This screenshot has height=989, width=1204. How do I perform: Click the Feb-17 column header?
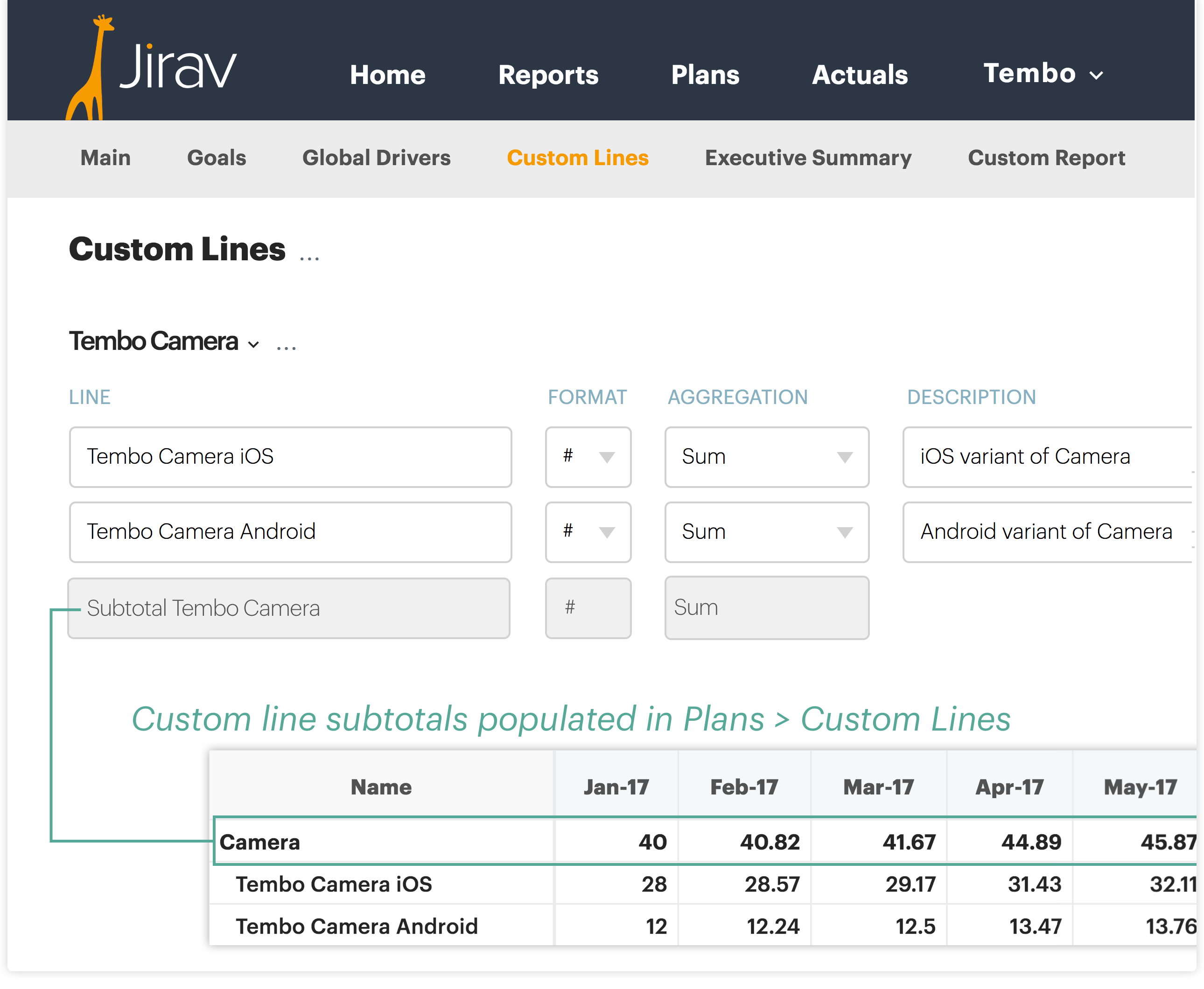point(744,787)
